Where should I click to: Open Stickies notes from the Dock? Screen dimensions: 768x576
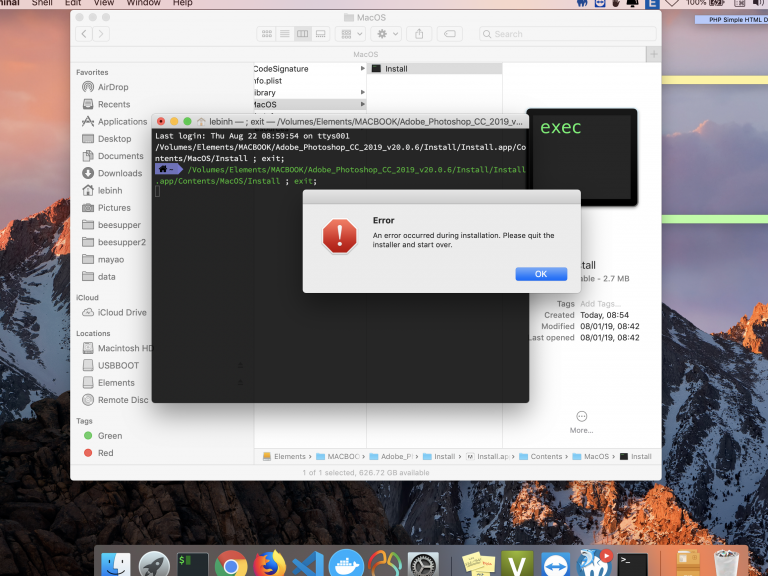(479, 565)
